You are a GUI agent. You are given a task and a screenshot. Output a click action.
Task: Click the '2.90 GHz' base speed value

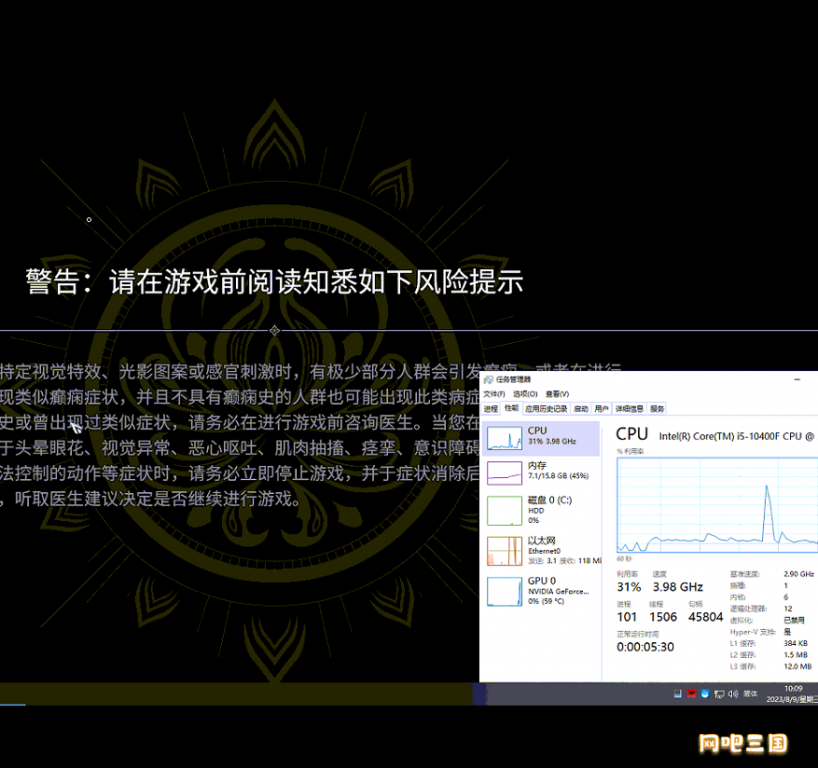(798, 574)
